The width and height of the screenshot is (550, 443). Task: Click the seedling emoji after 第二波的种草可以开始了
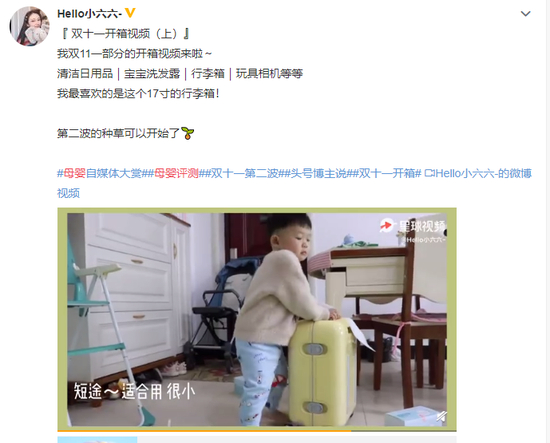[x=188, y=133]
